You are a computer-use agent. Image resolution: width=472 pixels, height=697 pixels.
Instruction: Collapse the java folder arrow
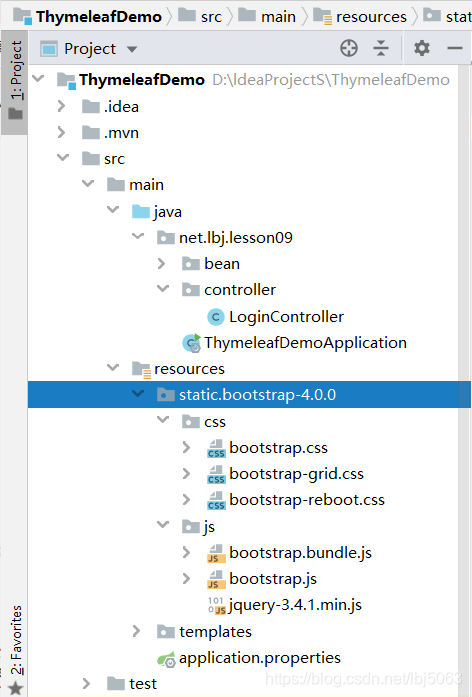113,209
